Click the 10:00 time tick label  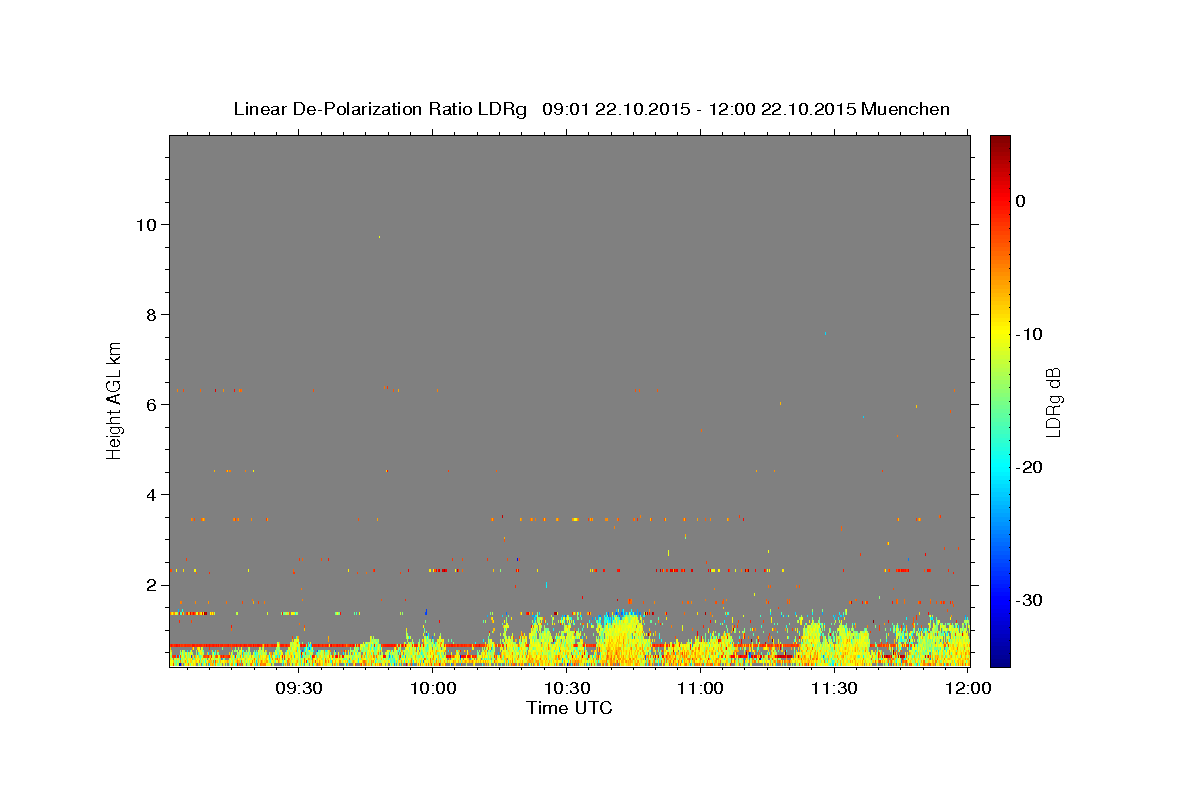click(x=432, y=689)
